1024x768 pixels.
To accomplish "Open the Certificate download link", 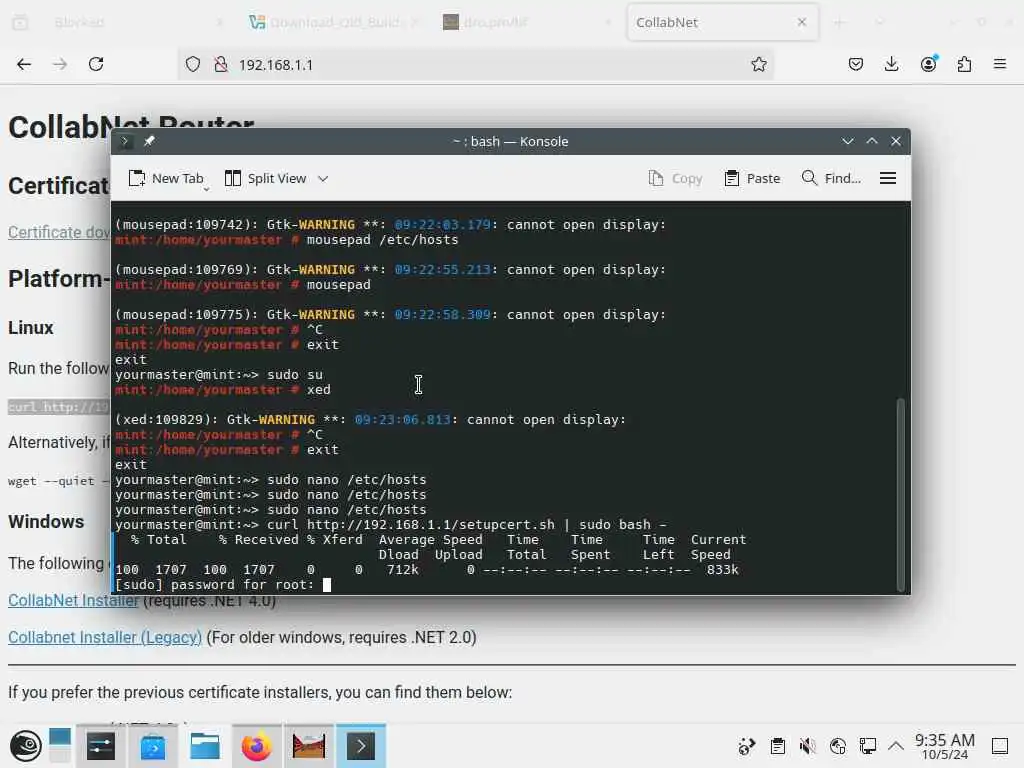I will (59, 232).
